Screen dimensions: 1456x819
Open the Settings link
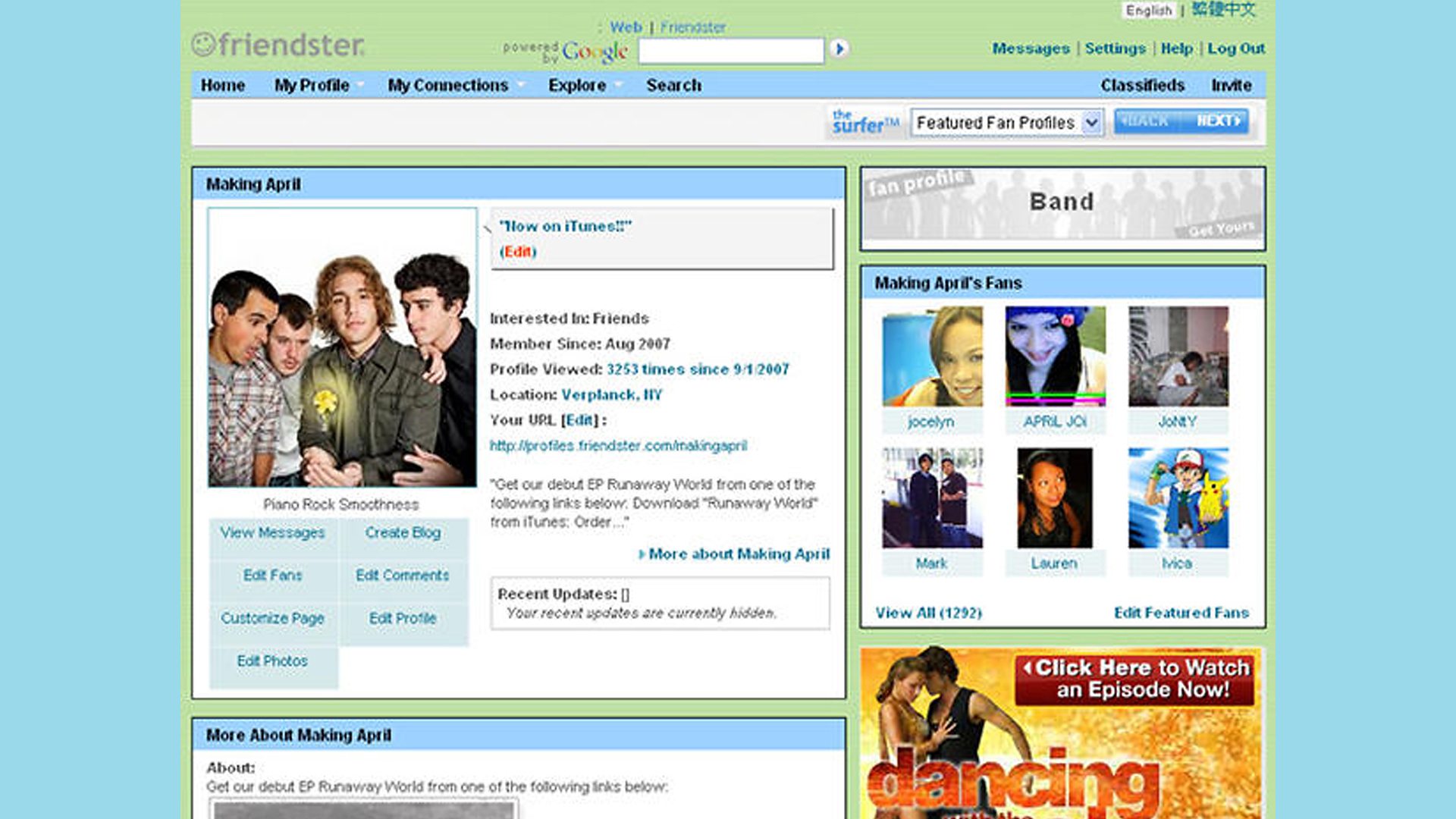pyautogui.click(x=1115, y=49)
